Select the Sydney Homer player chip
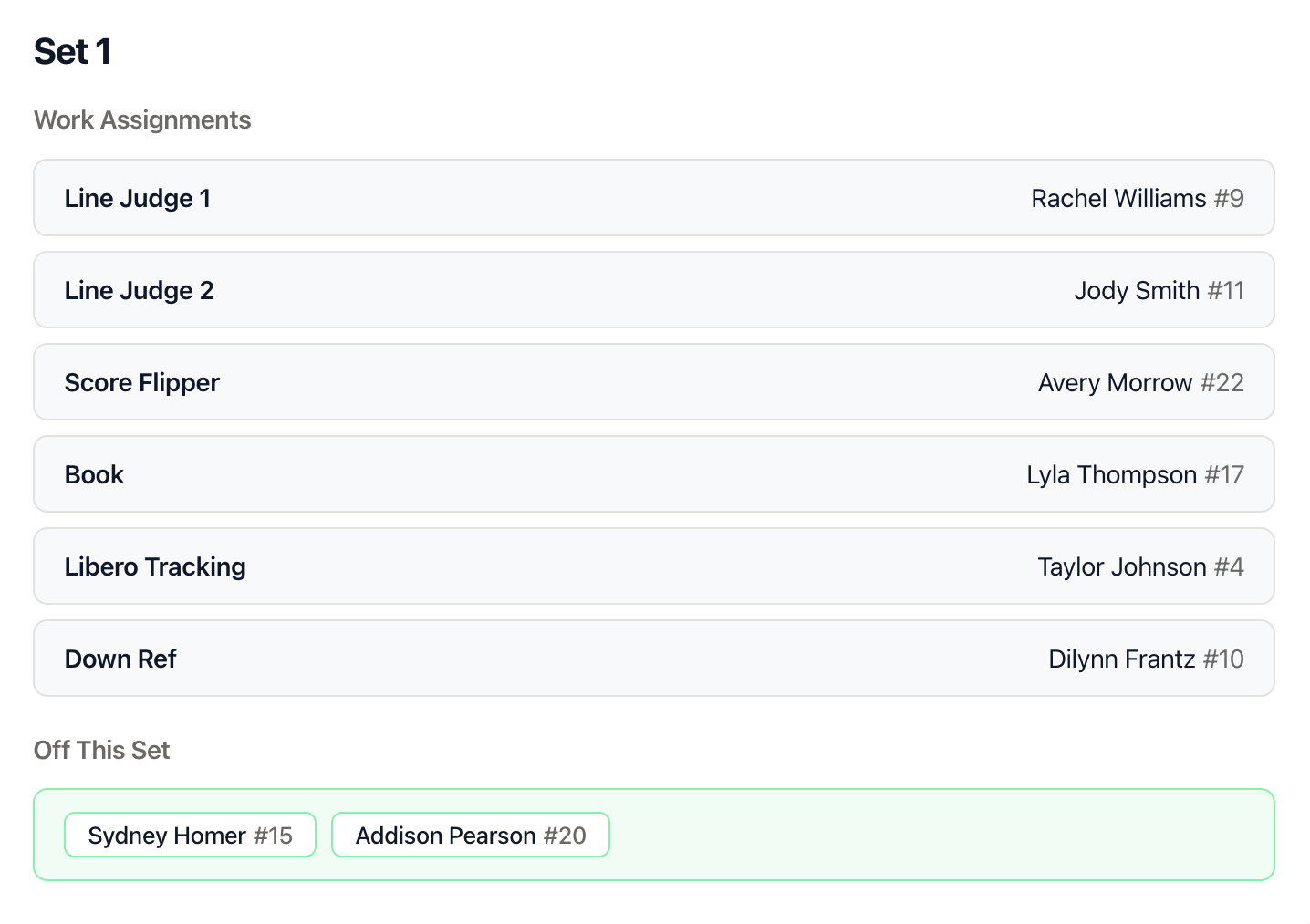 point(190,836)
